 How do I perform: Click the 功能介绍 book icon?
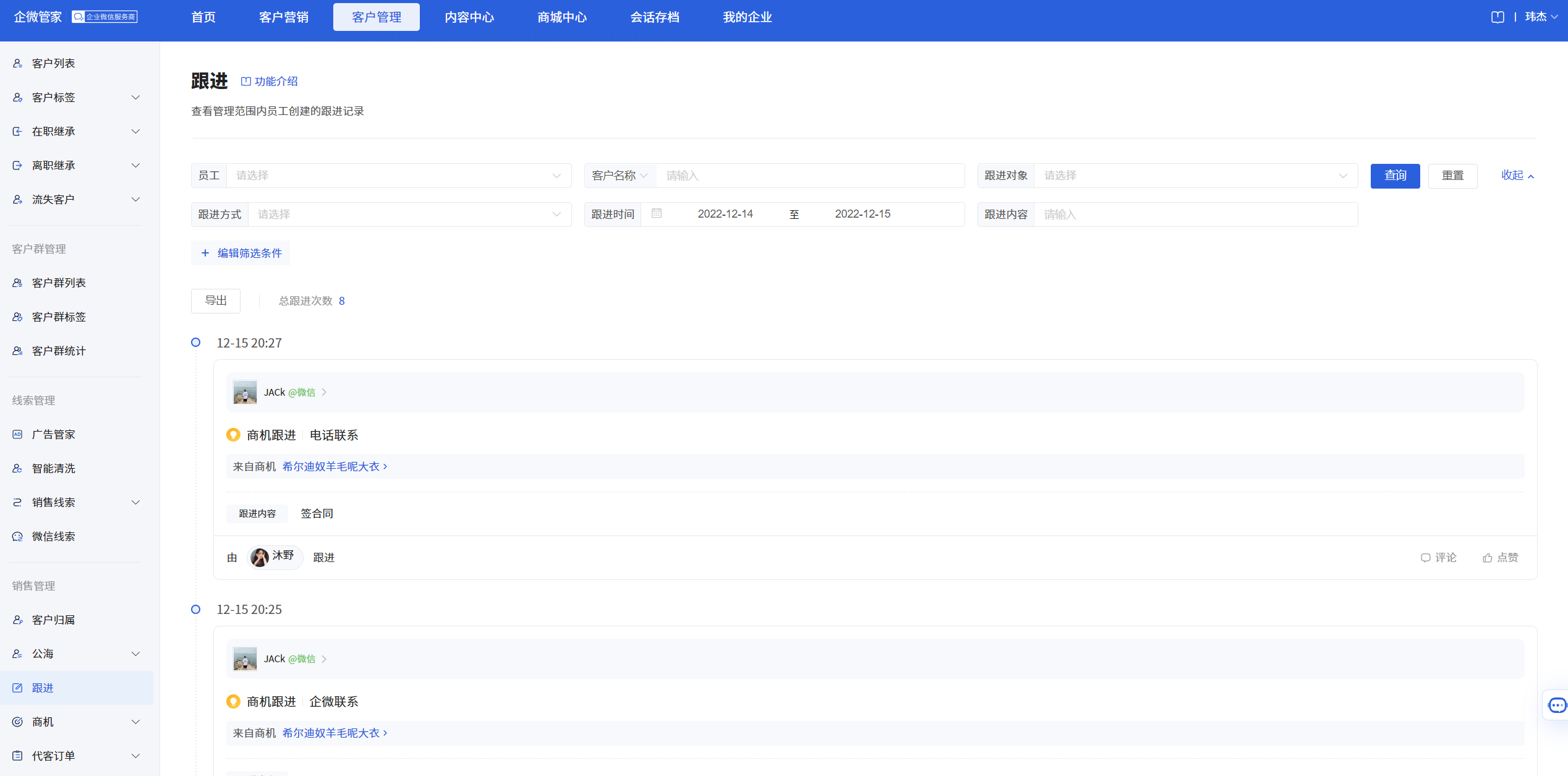[245, 82]
